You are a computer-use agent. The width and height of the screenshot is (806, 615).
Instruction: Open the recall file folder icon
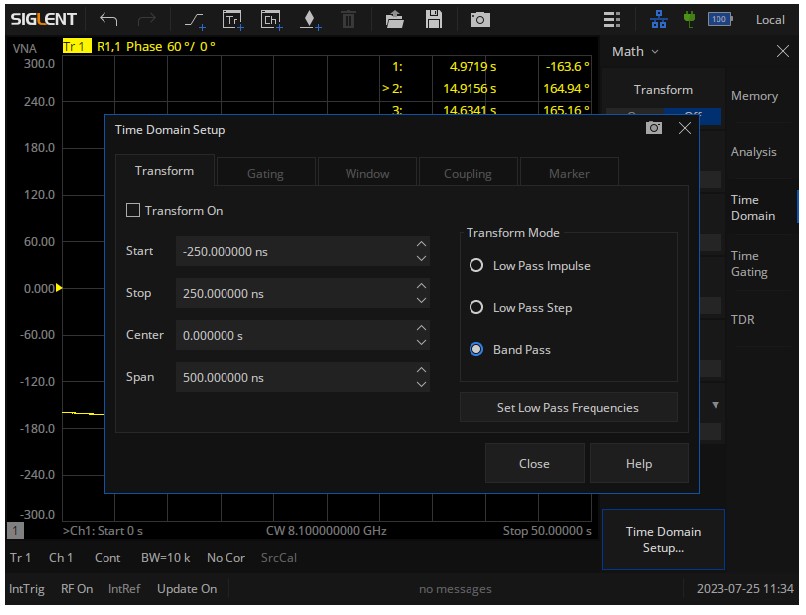(395, 19)
